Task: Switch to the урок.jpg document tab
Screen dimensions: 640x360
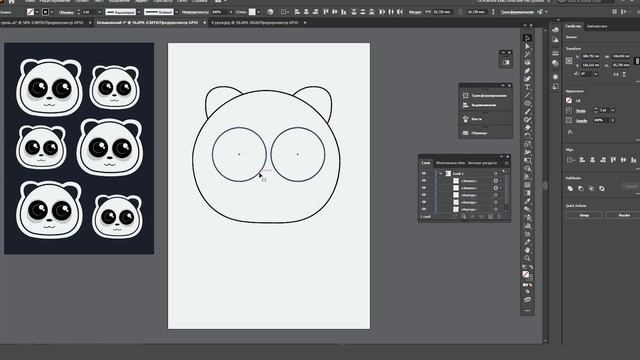Action: 255,23
